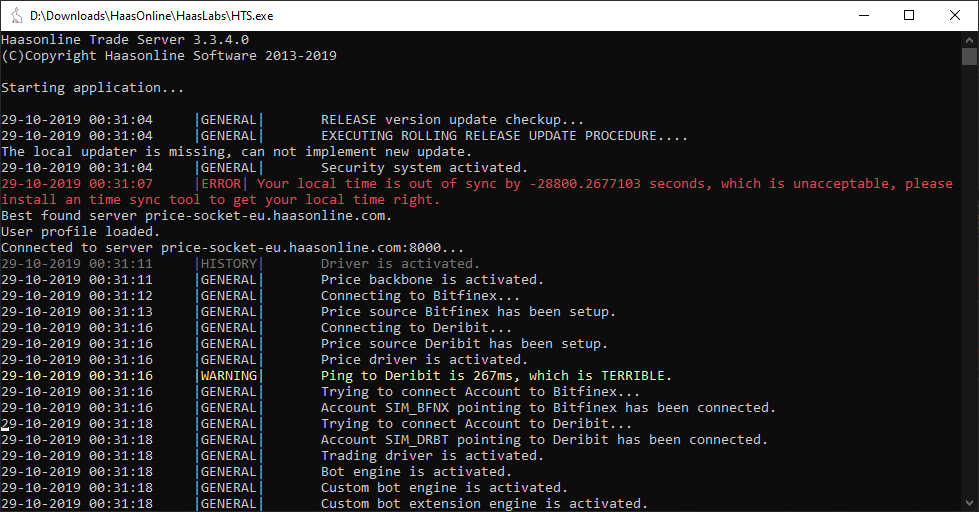
Task: Open the HTS.exe console system menu icon
Action: click(x=16, y=16)
